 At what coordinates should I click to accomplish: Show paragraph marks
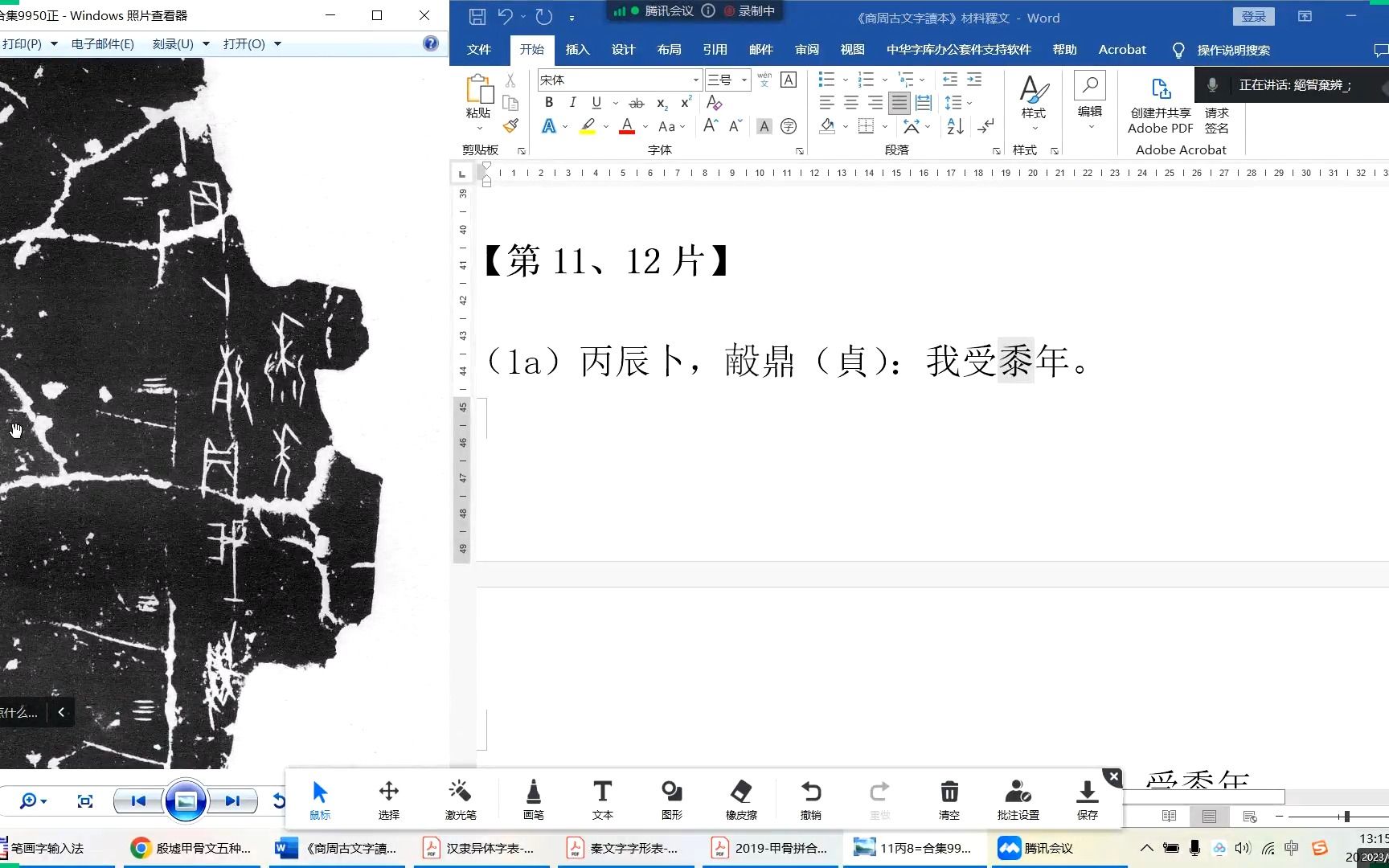tap(985, 126)
